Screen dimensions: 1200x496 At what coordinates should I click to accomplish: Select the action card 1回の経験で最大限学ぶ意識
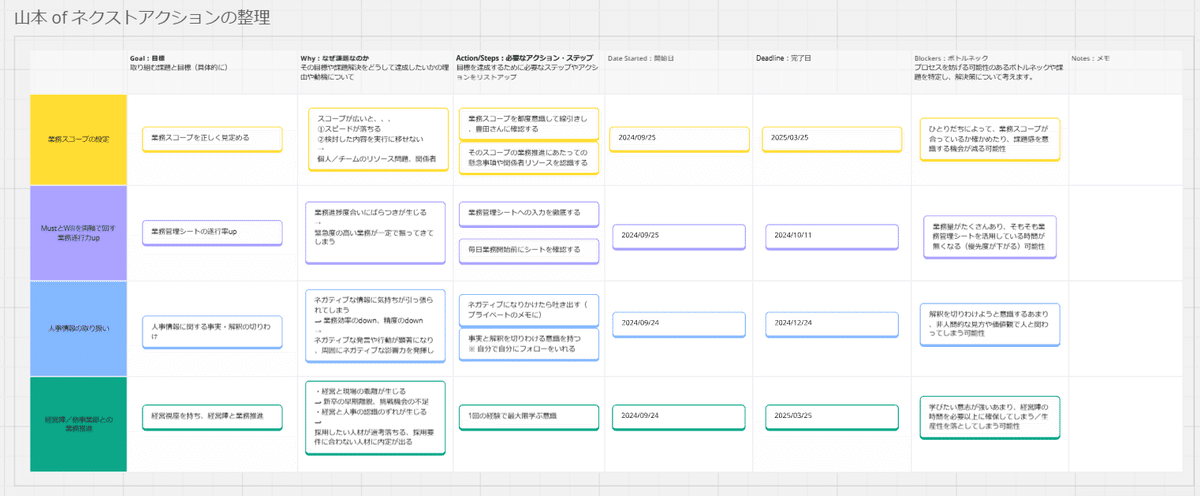pos(529,415)
